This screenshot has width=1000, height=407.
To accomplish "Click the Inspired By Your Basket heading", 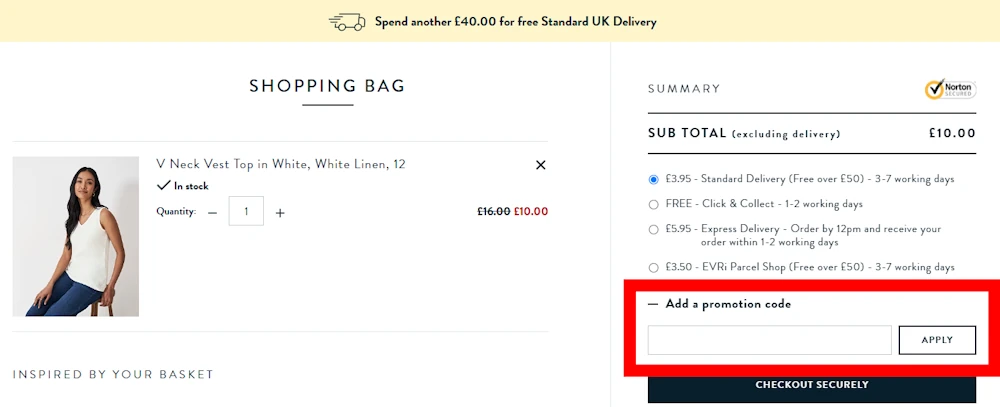I will (x=113, y=374).
